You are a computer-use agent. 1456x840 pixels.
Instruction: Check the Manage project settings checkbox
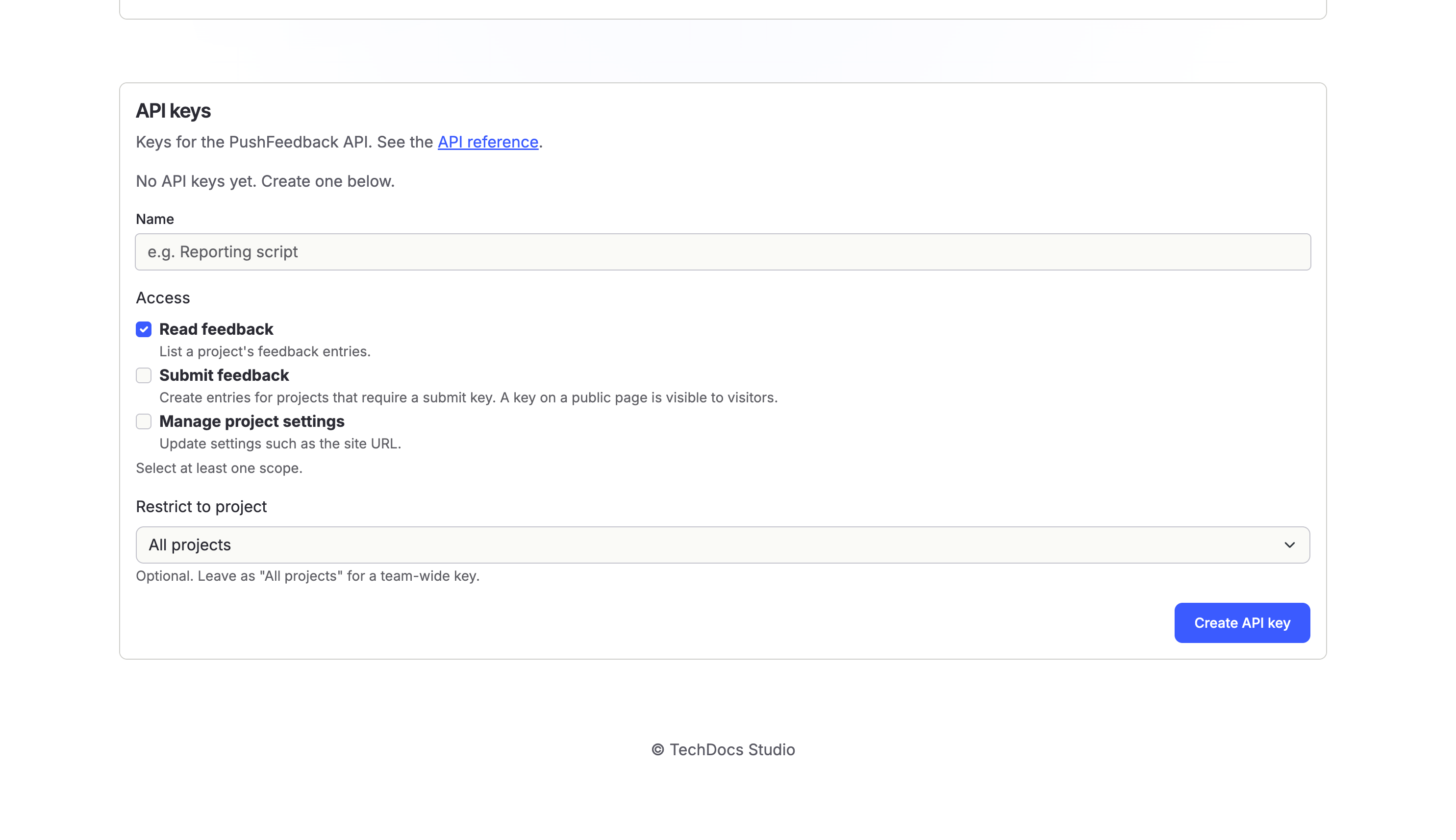(144, 422)
